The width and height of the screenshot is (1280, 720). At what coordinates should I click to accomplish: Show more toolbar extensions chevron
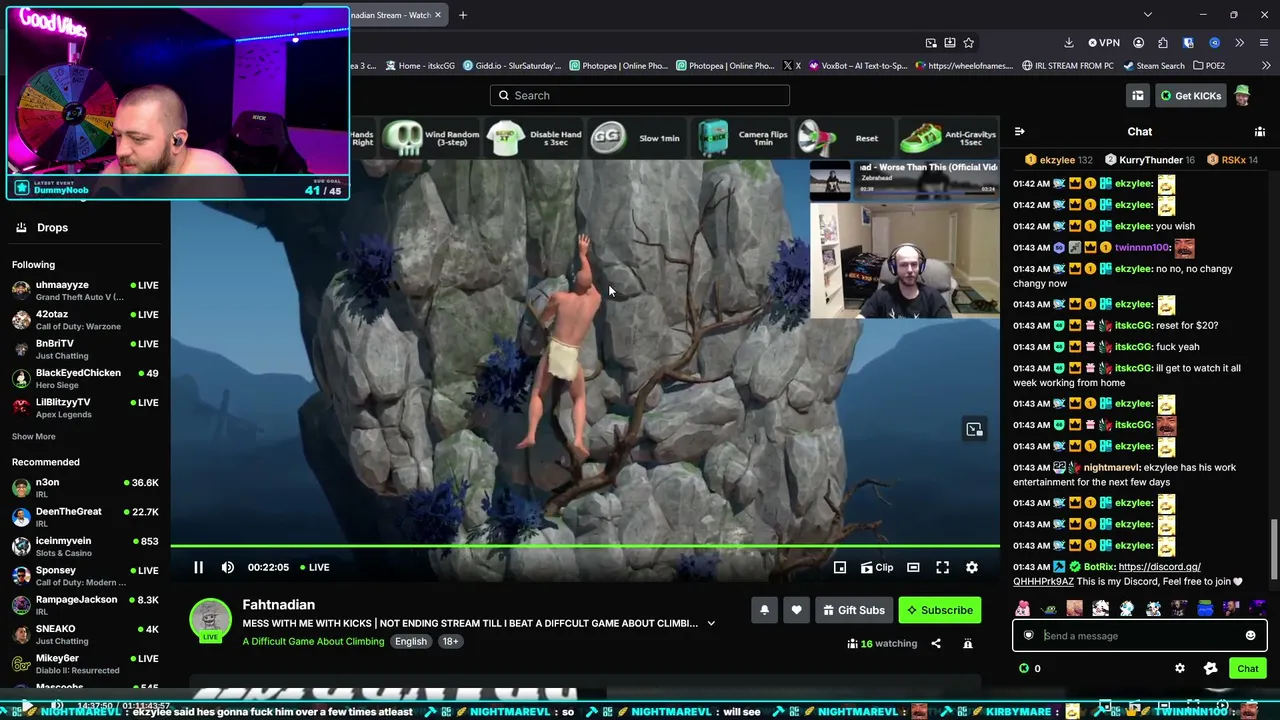click(x=1240, y=43)
